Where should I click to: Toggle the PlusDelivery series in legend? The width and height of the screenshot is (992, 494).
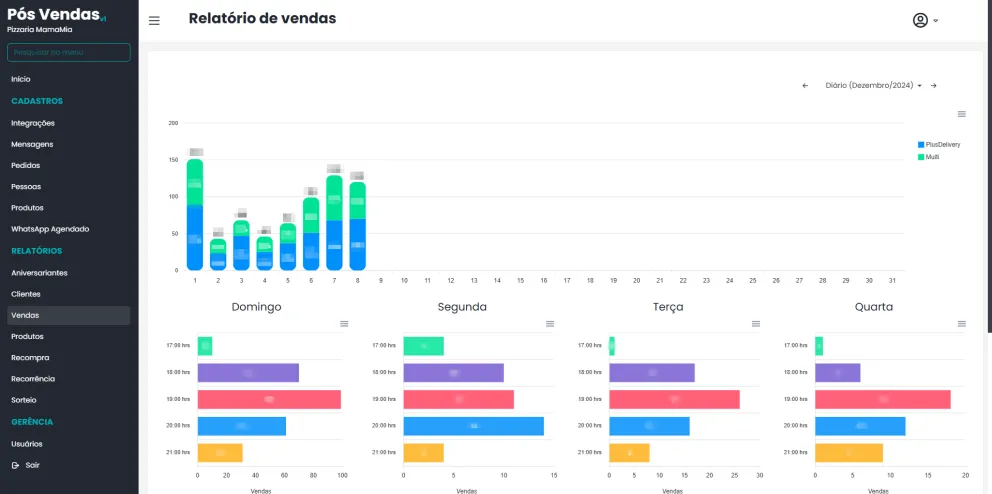tap(939, 145)
